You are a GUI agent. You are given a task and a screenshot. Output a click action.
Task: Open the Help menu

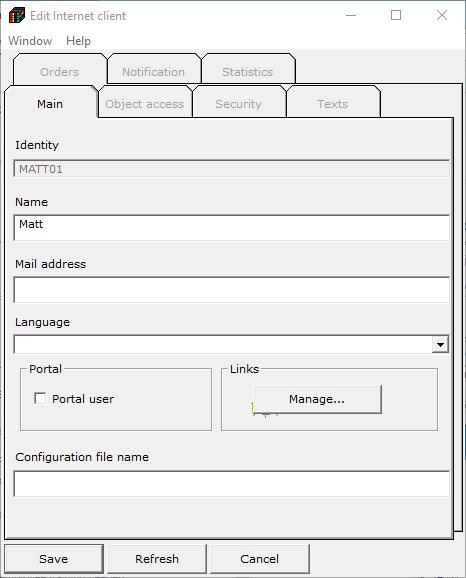point(78,41)
